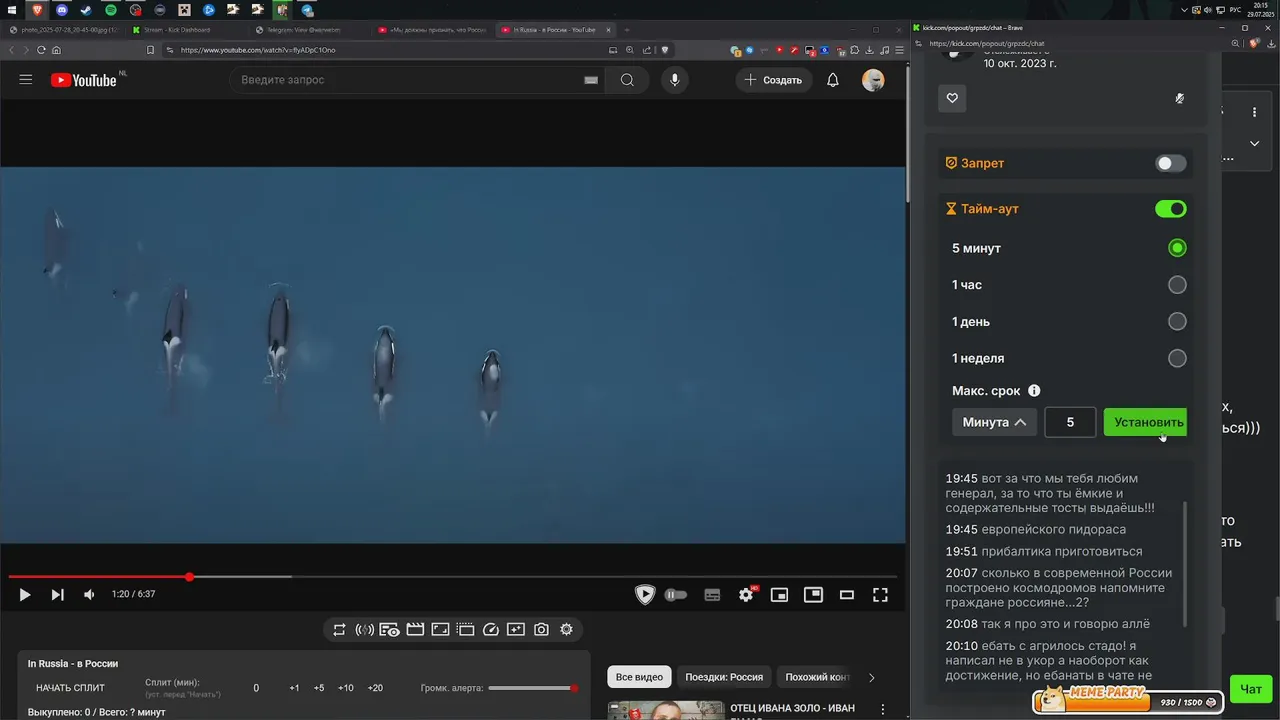
Task: Select the Поездки: Россия chip
Action: point(724,677)
